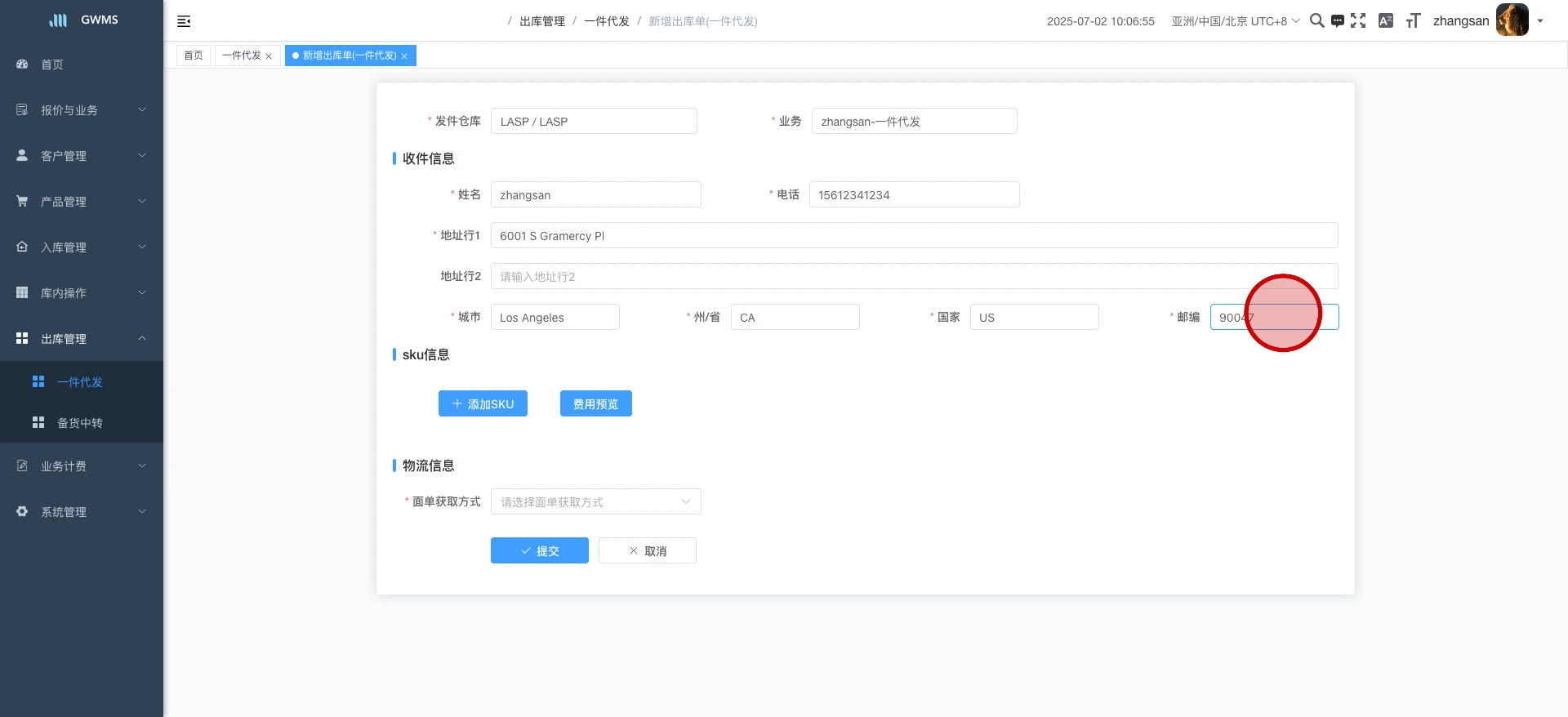1568x717 pixels.
Task: Expand the 入库管理 sidebar menu
Action: pyautogui.click(x=82, y=247)
